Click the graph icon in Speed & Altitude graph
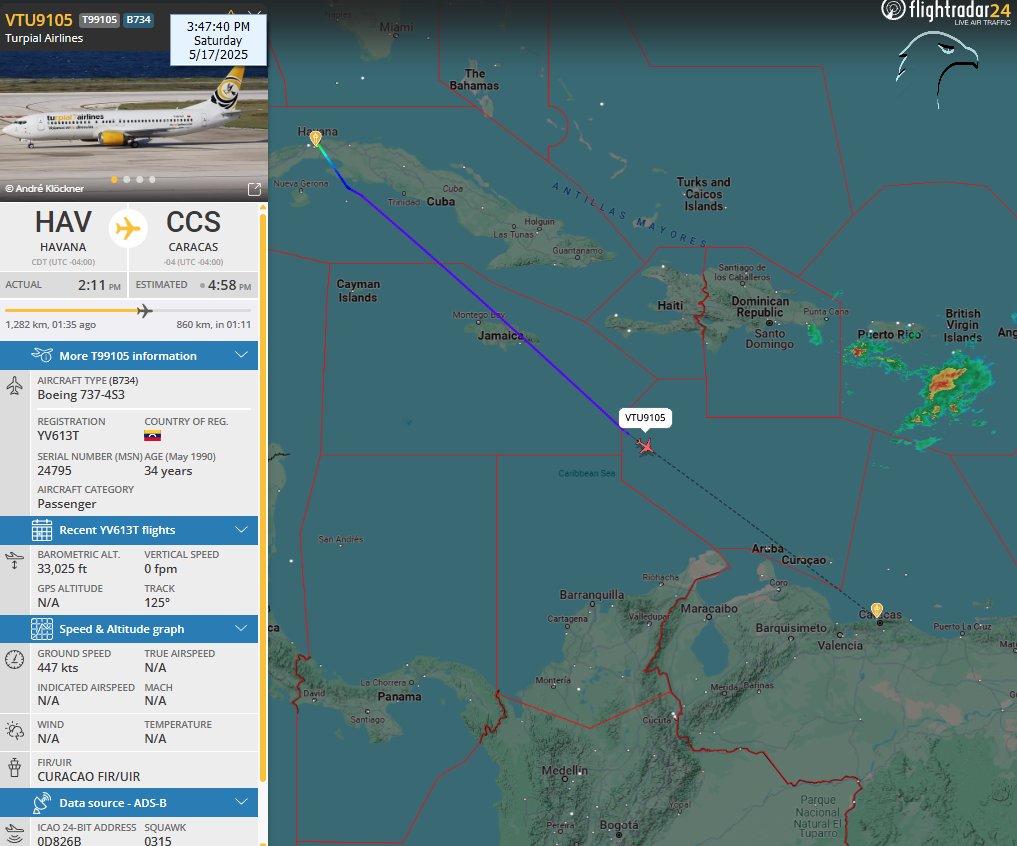 (x=42, y=629)
